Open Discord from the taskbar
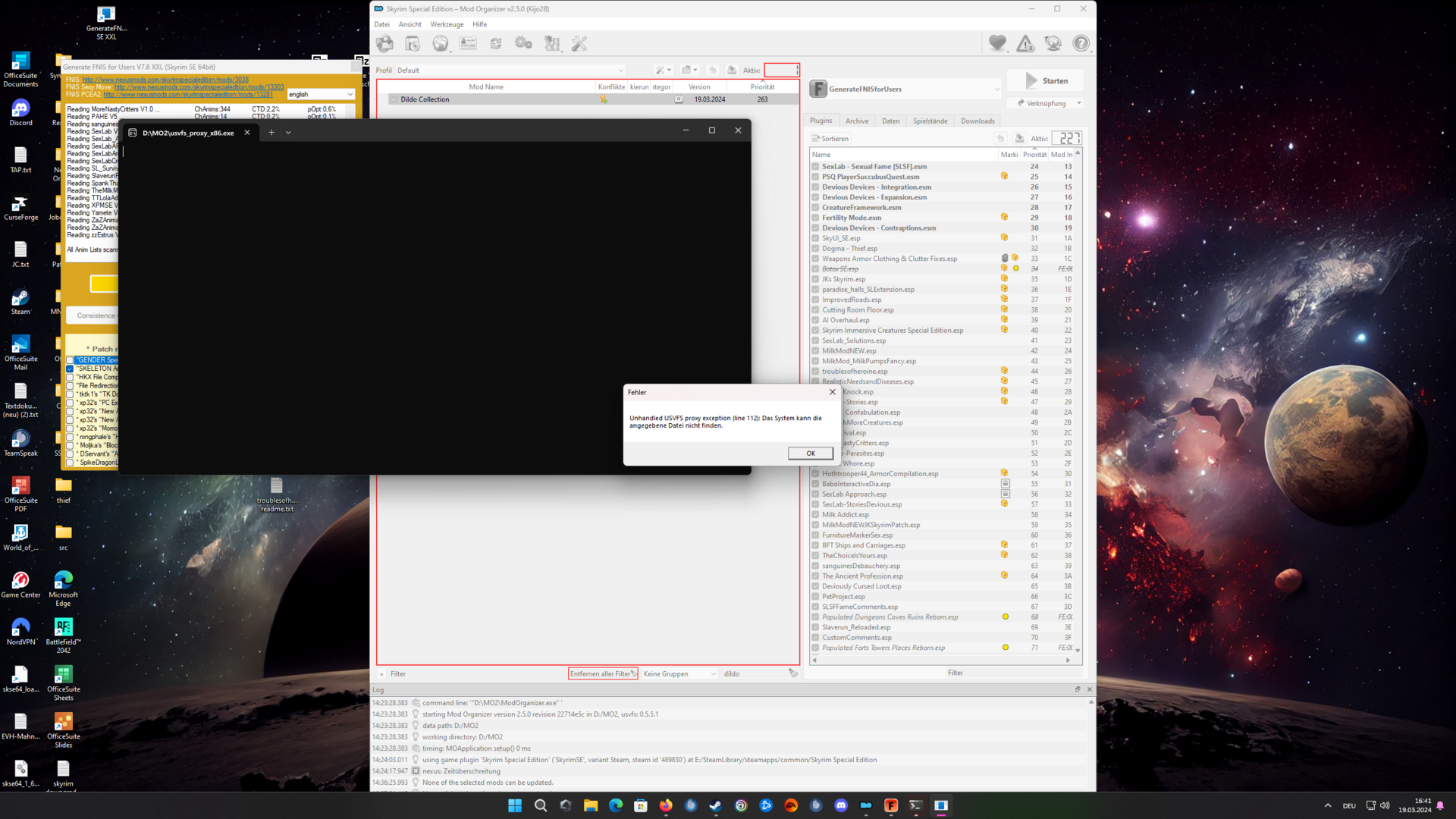Screen dimensions: 1456x819 click(x=841, y=805)
